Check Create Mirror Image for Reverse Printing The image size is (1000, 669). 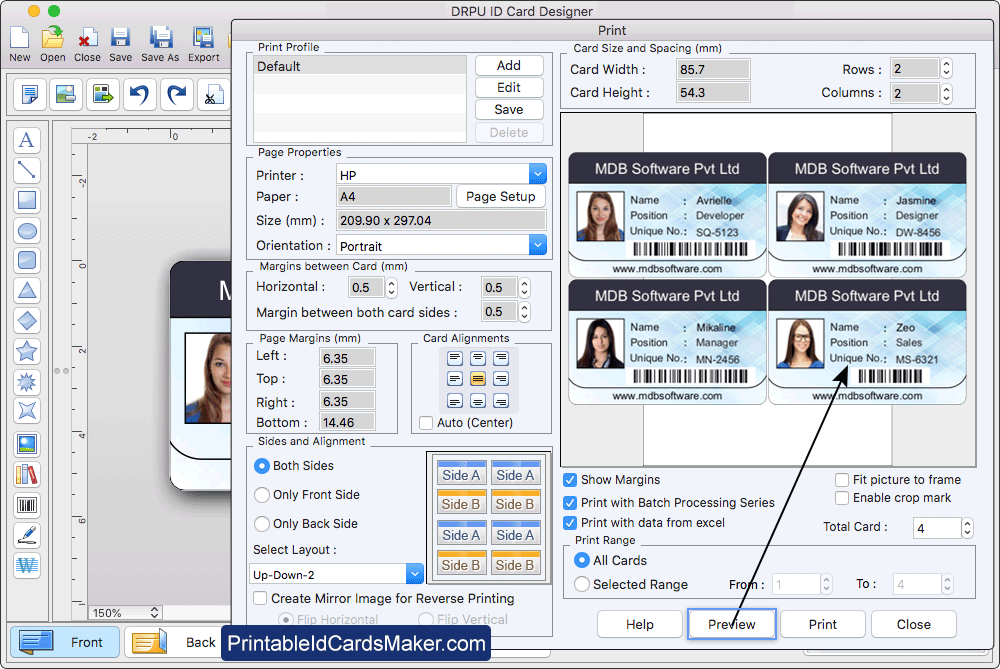260,598
